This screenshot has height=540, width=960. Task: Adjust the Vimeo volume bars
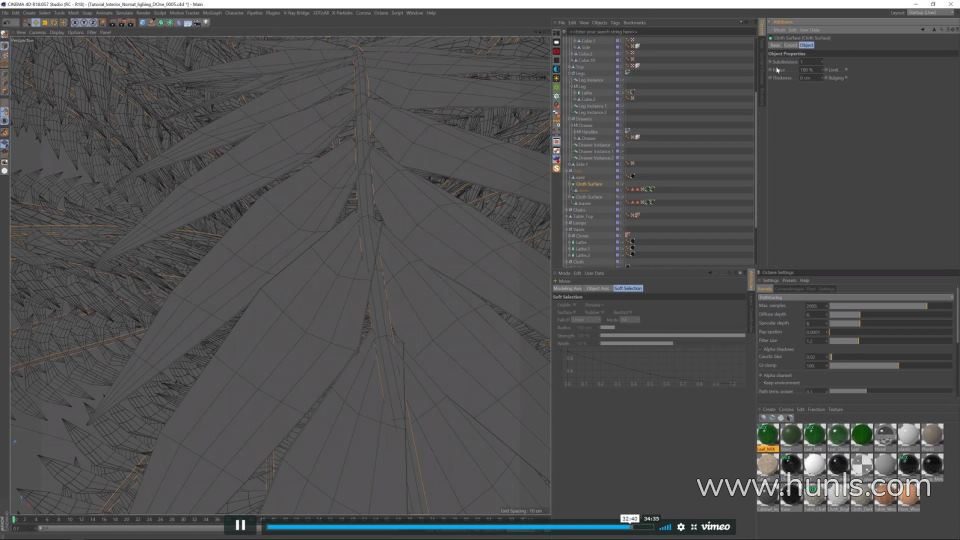tap(665, 527)
